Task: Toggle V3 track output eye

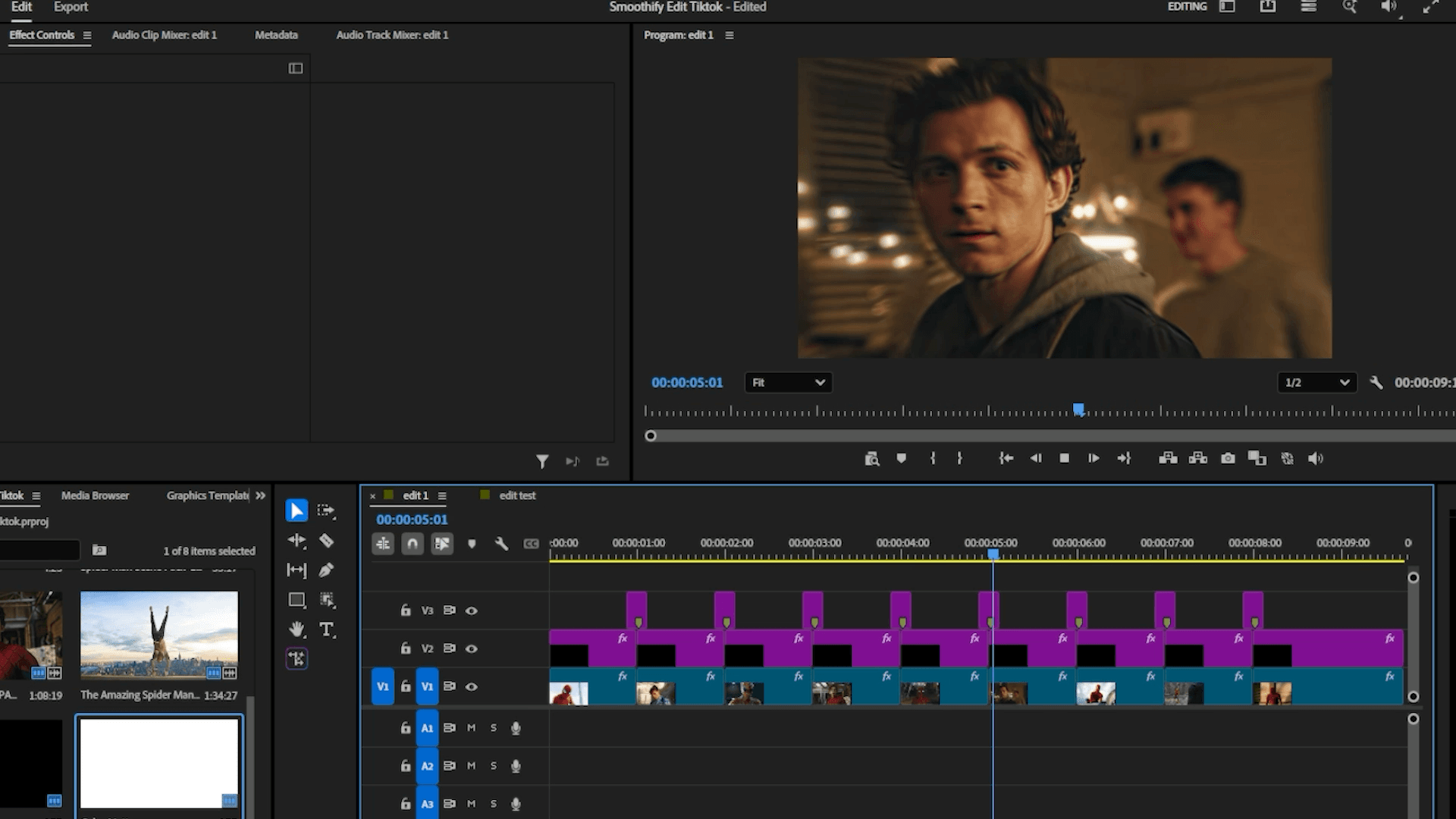Action: click(x=471, y=610)
